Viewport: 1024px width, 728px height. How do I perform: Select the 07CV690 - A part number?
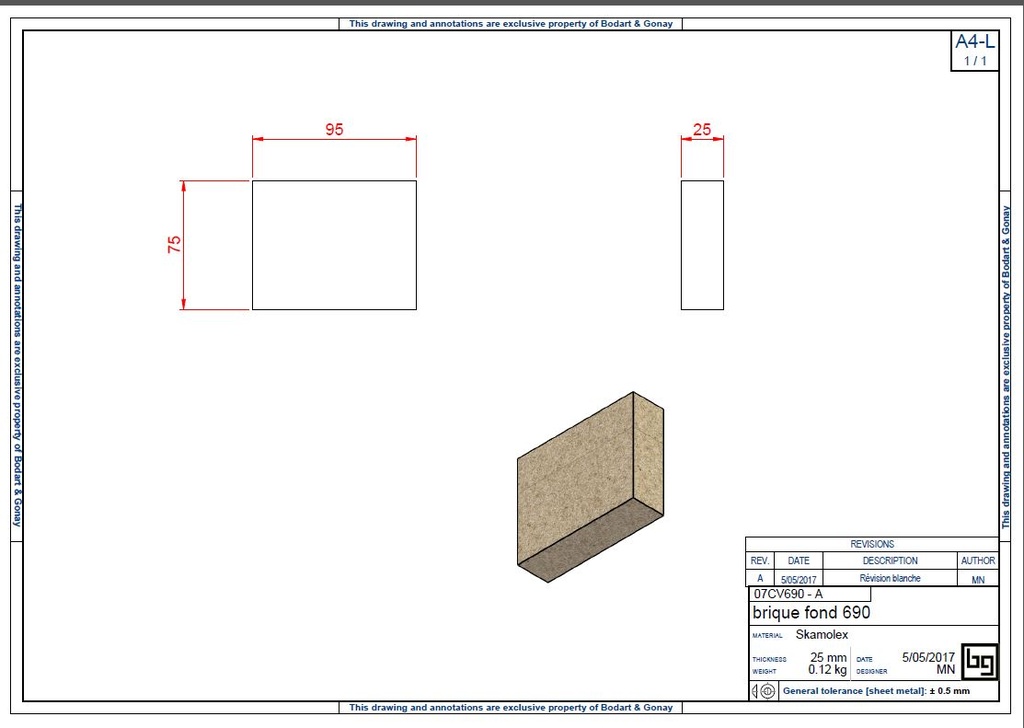point(789,594)
